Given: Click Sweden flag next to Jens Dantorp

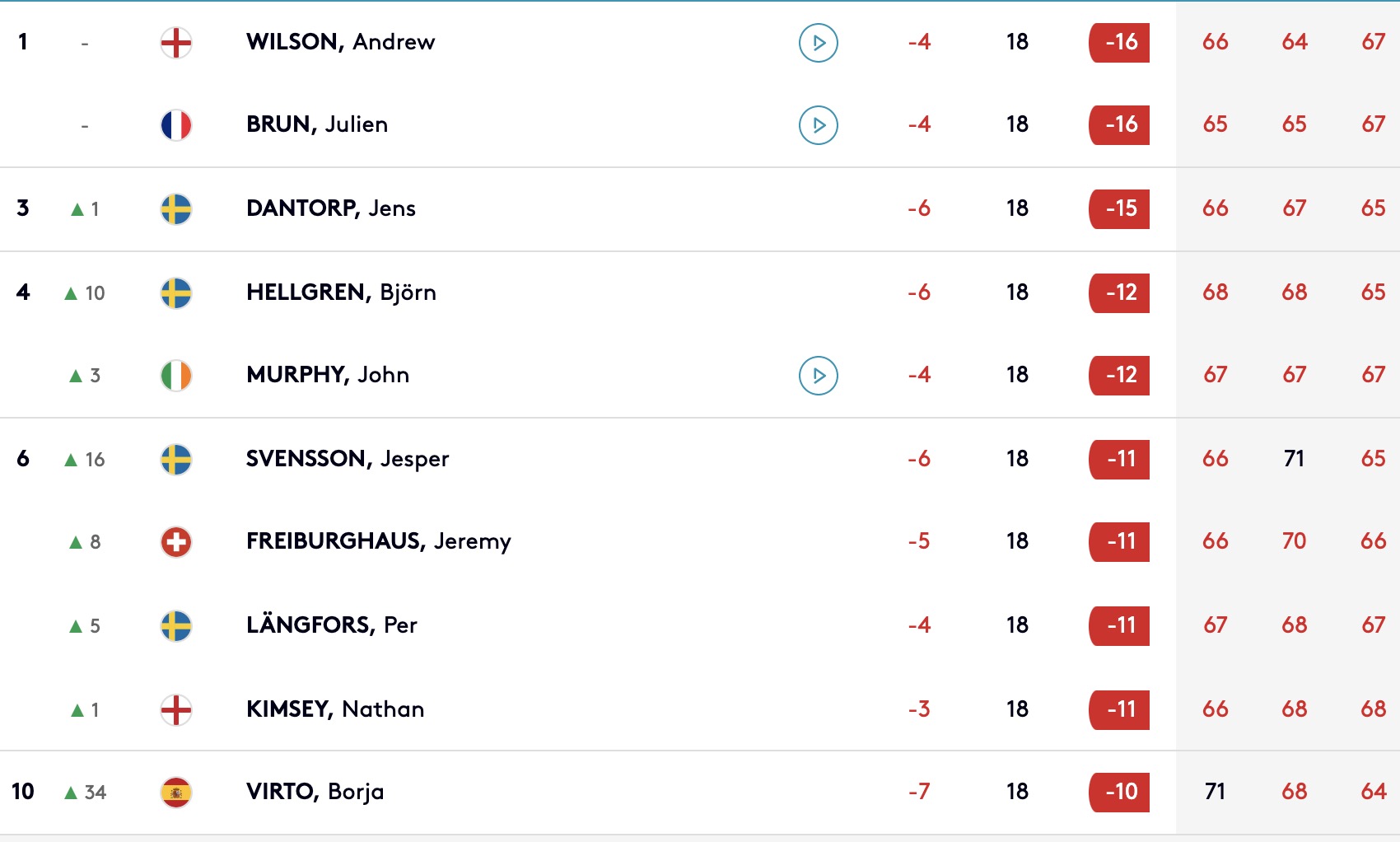Looking at the screenshot, I should click(176, 209).
